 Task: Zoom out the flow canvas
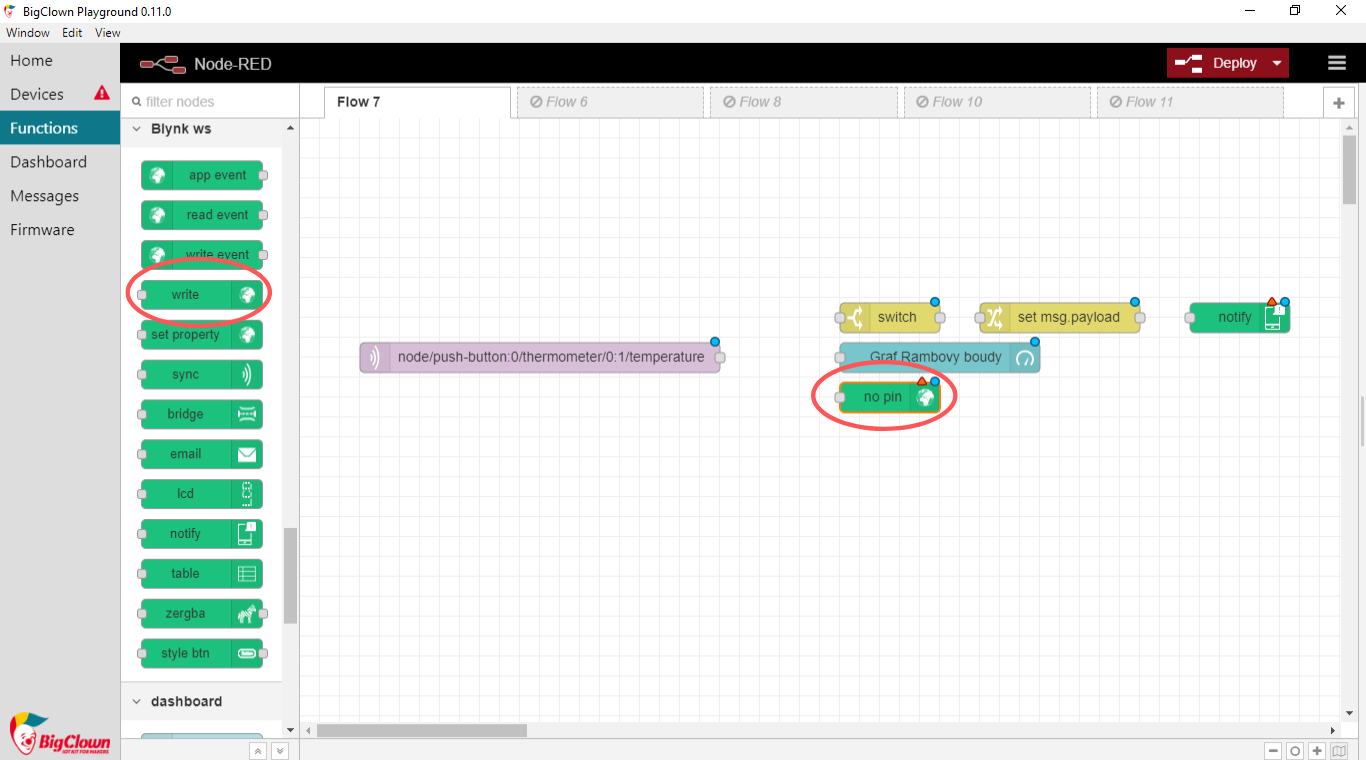[x=1273, y=751]
